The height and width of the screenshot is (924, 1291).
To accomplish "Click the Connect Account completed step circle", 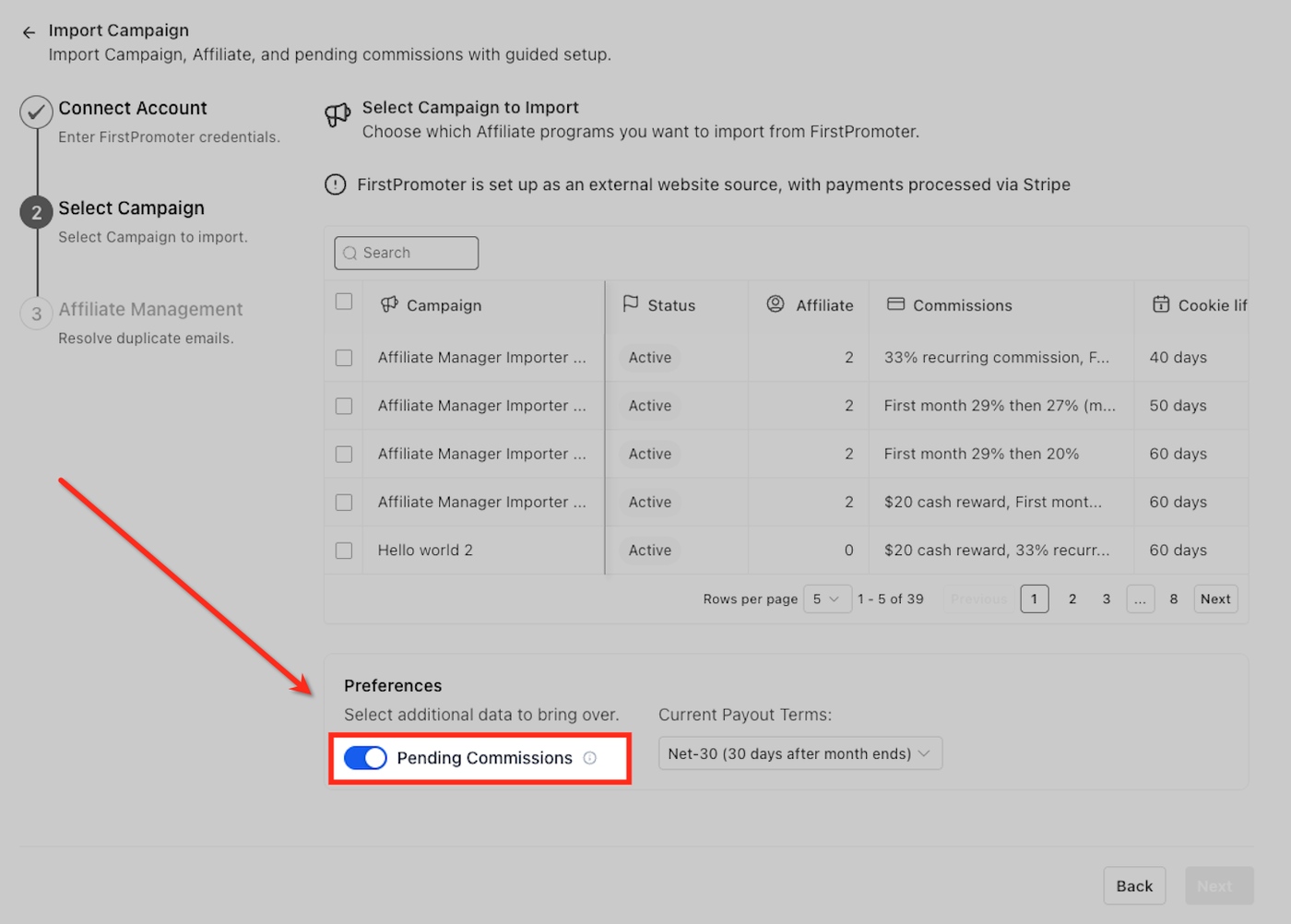I will pyautogui.click(x=36, y=113).
